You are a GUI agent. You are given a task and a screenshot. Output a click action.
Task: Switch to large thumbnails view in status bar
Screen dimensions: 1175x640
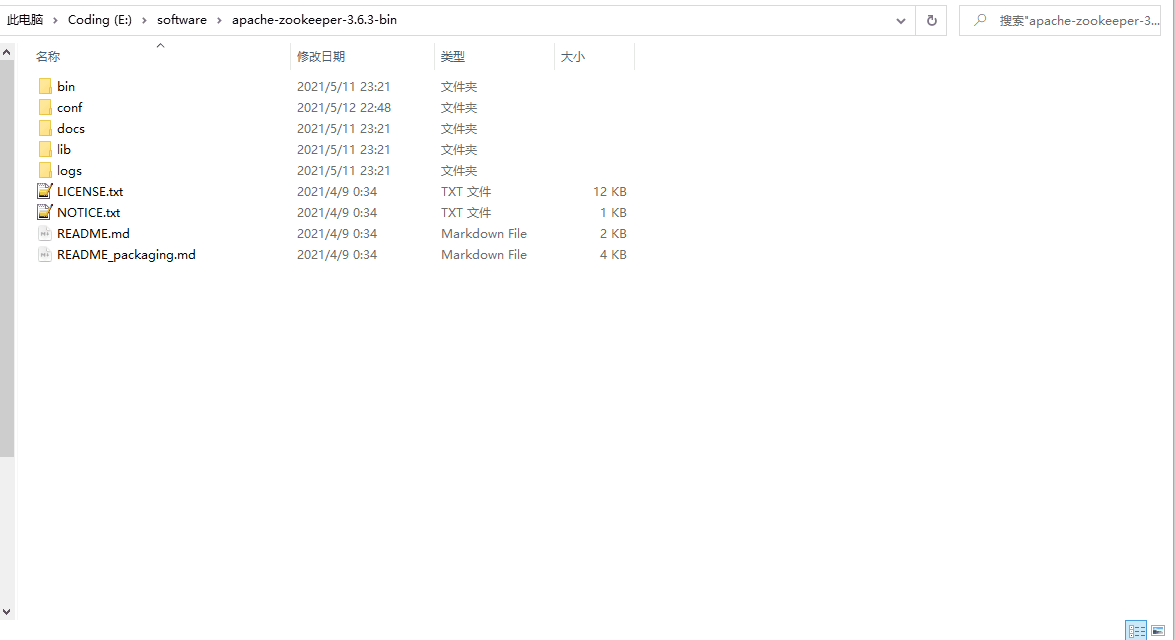pyautogui.click(x=1157, y=630)
